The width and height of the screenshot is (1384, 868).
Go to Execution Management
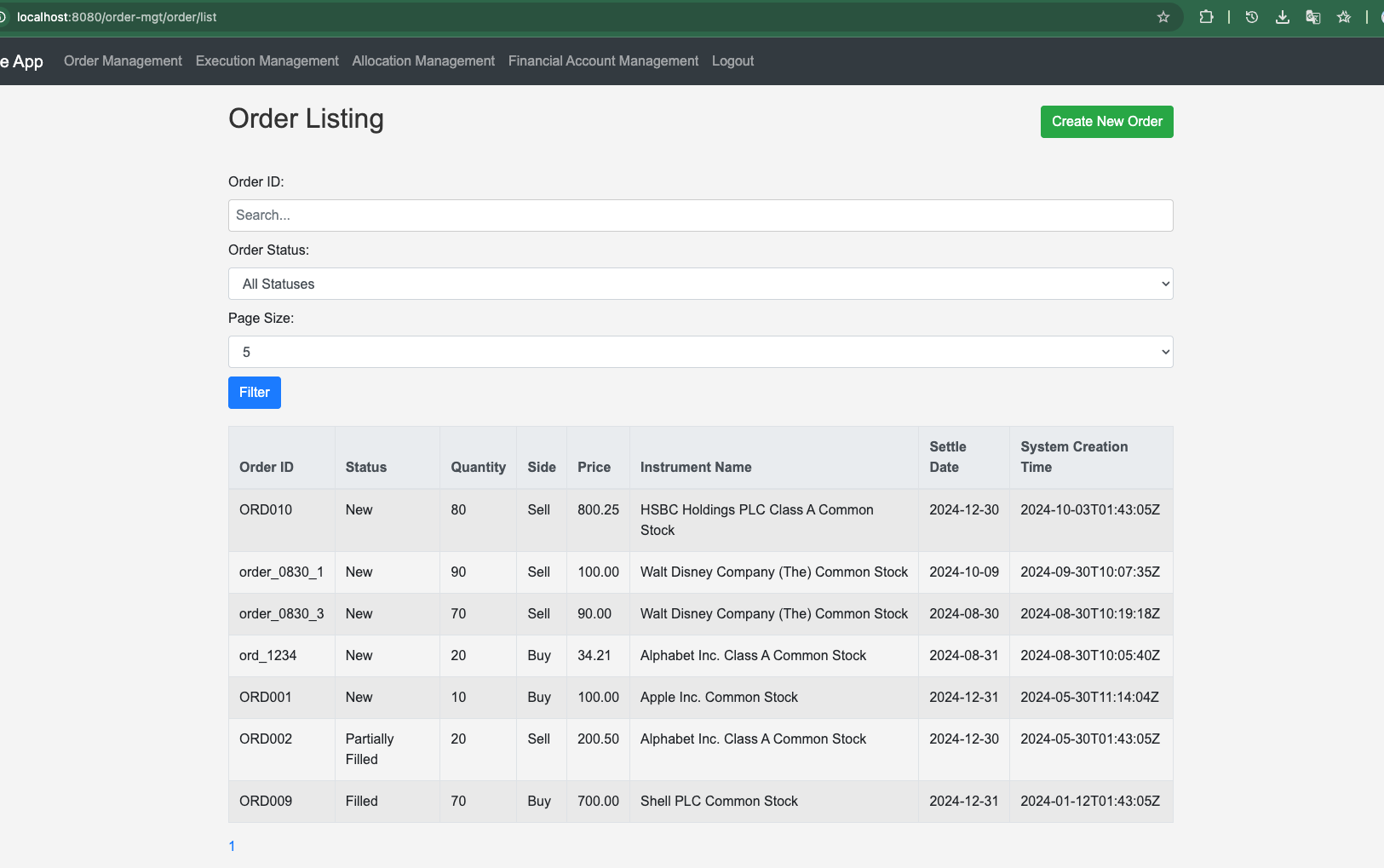click(x=267, y=61)
